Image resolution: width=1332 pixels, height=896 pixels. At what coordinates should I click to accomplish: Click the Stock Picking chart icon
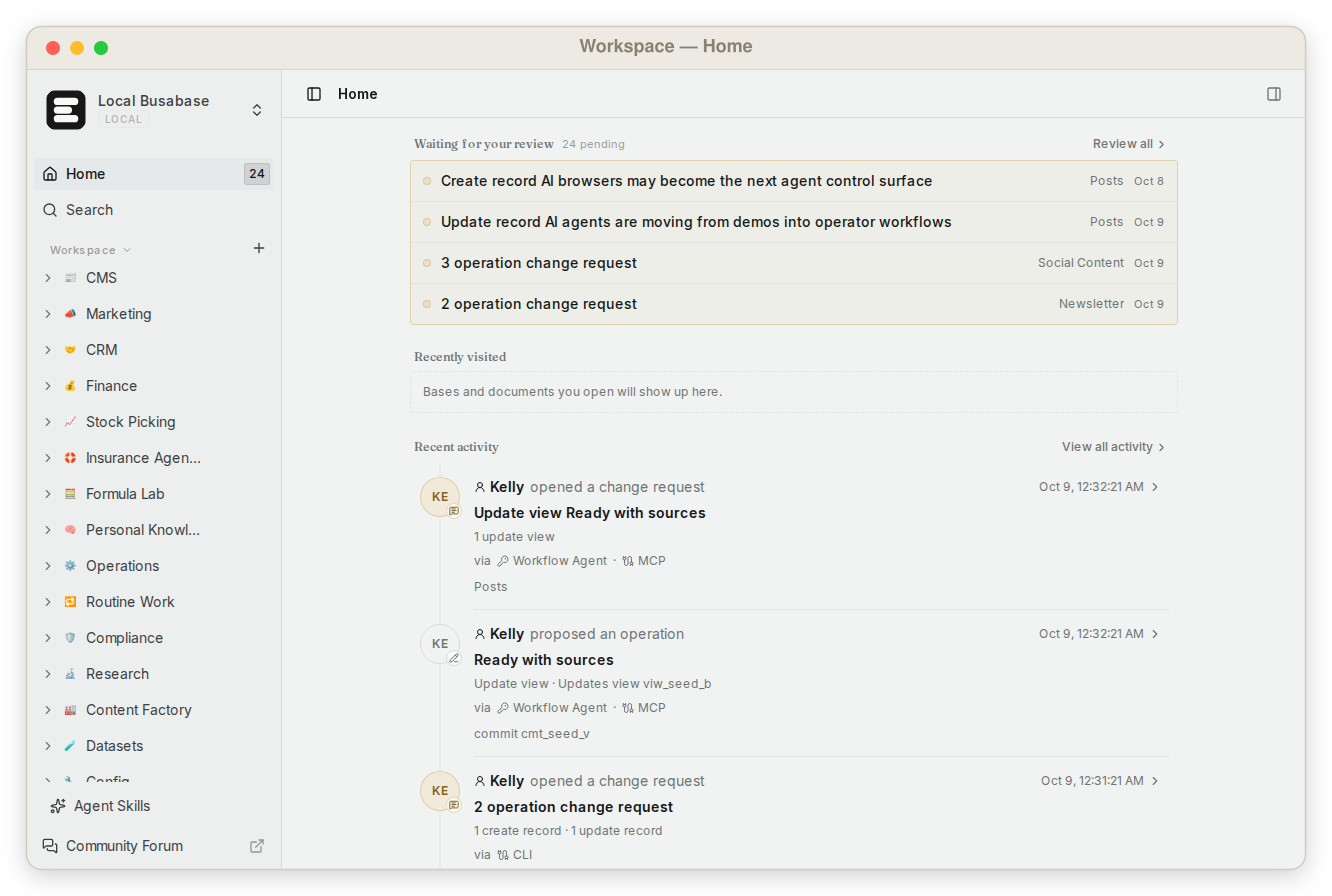point(70,422)
